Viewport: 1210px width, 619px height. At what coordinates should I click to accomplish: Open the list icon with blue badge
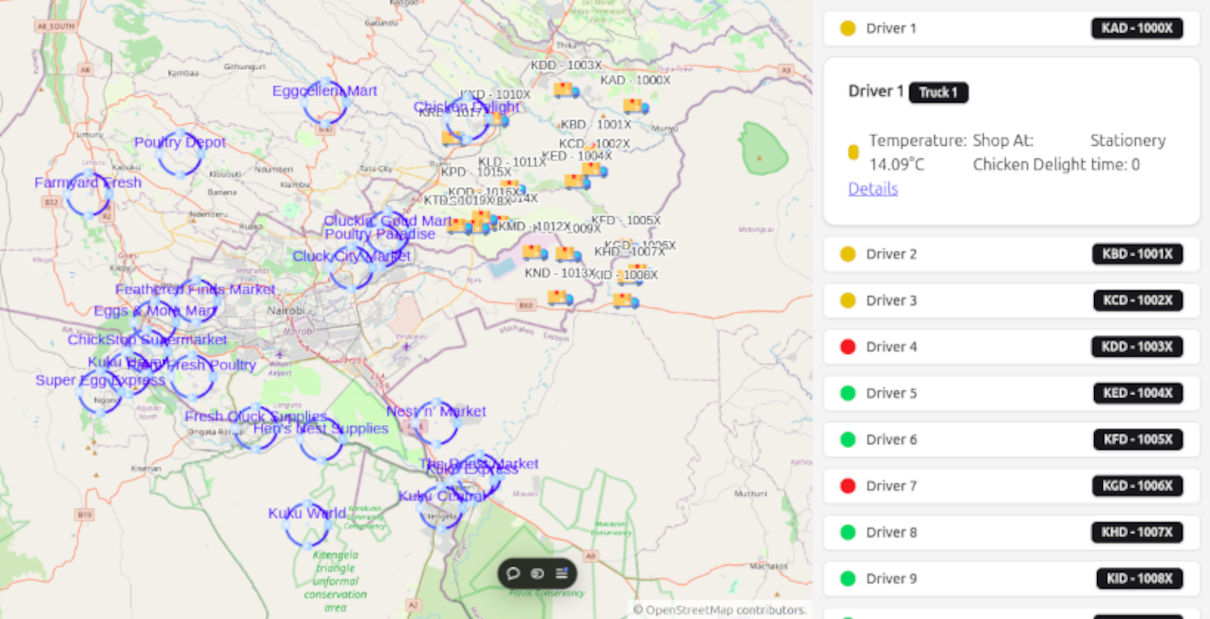click(x=561, y=572)
